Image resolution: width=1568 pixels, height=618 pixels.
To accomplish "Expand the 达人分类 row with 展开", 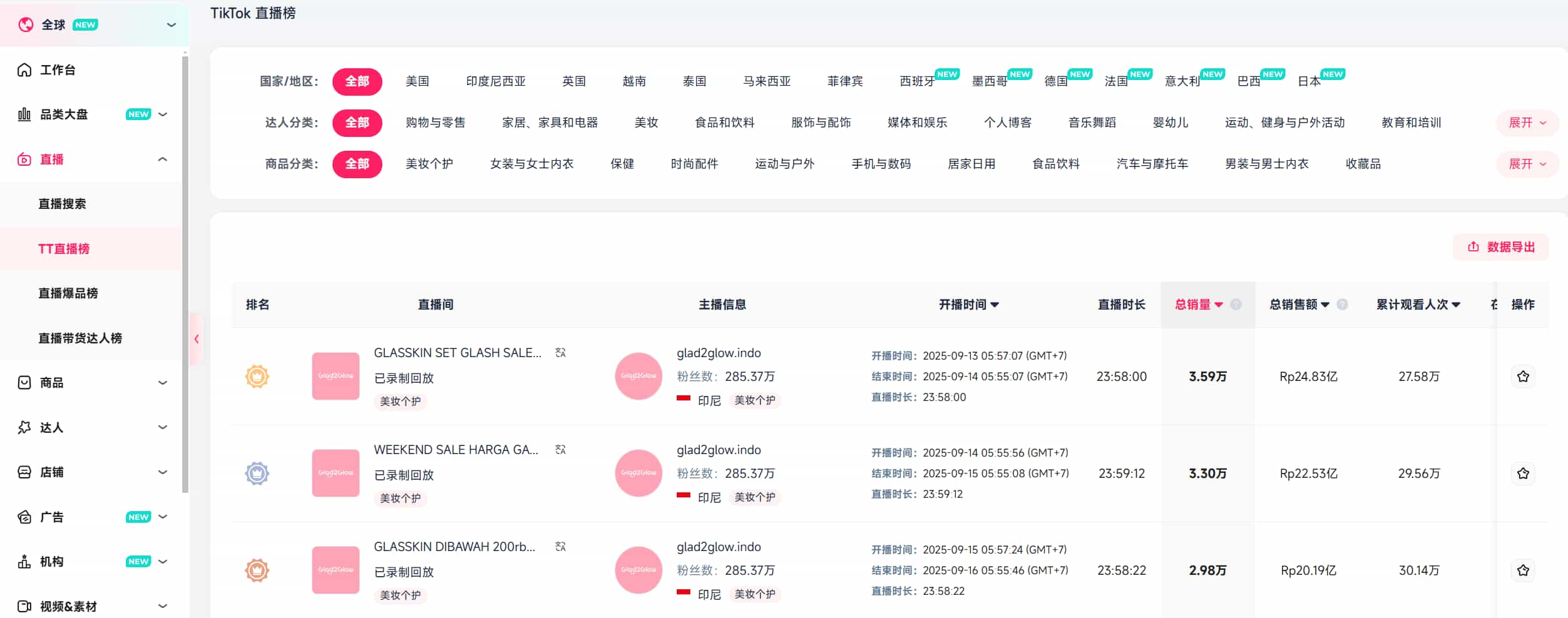I will pos(1527,123).
